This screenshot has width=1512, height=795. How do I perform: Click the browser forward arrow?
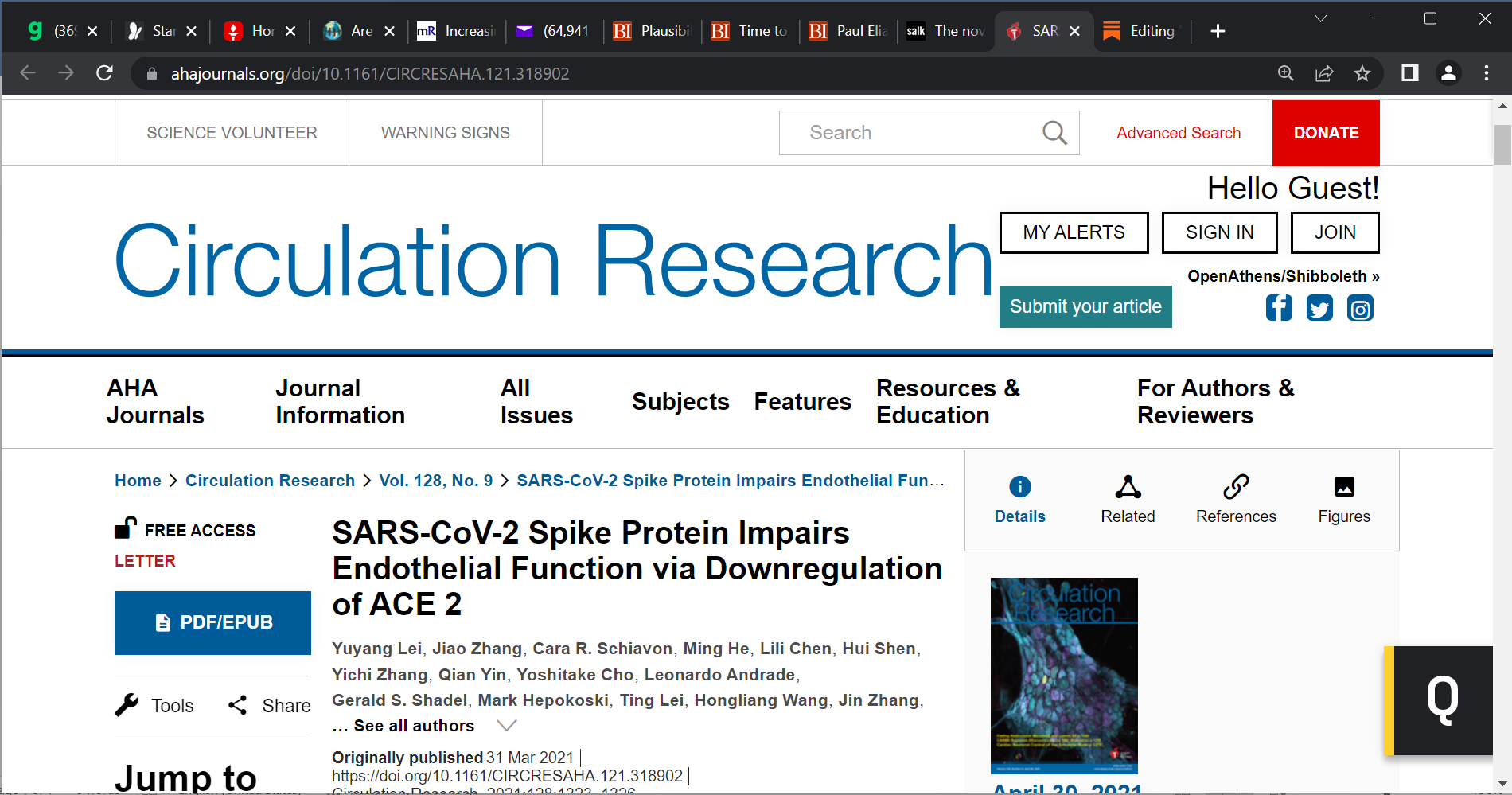tap(66, 73)
